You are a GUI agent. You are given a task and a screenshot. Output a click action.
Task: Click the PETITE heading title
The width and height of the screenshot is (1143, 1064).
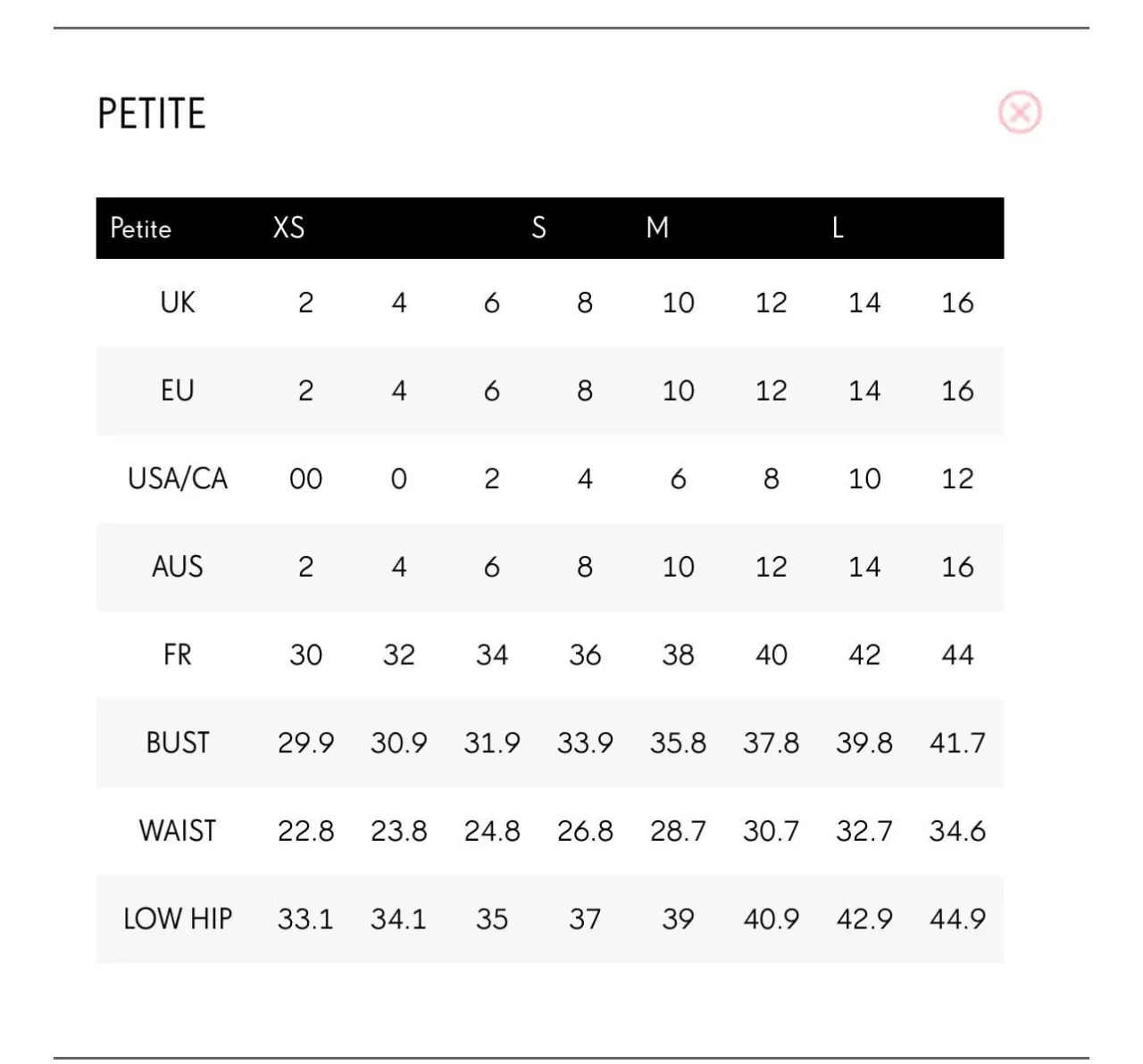[152, 114]
